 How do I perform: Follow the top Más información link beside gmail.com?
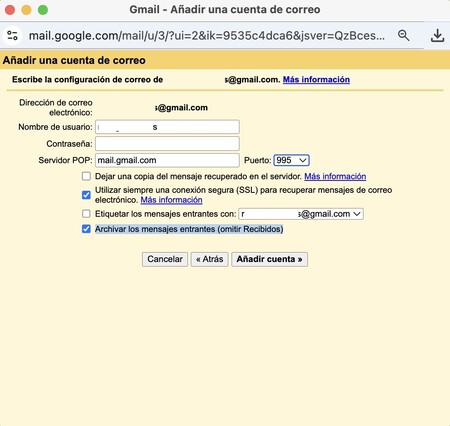[316, 79]
